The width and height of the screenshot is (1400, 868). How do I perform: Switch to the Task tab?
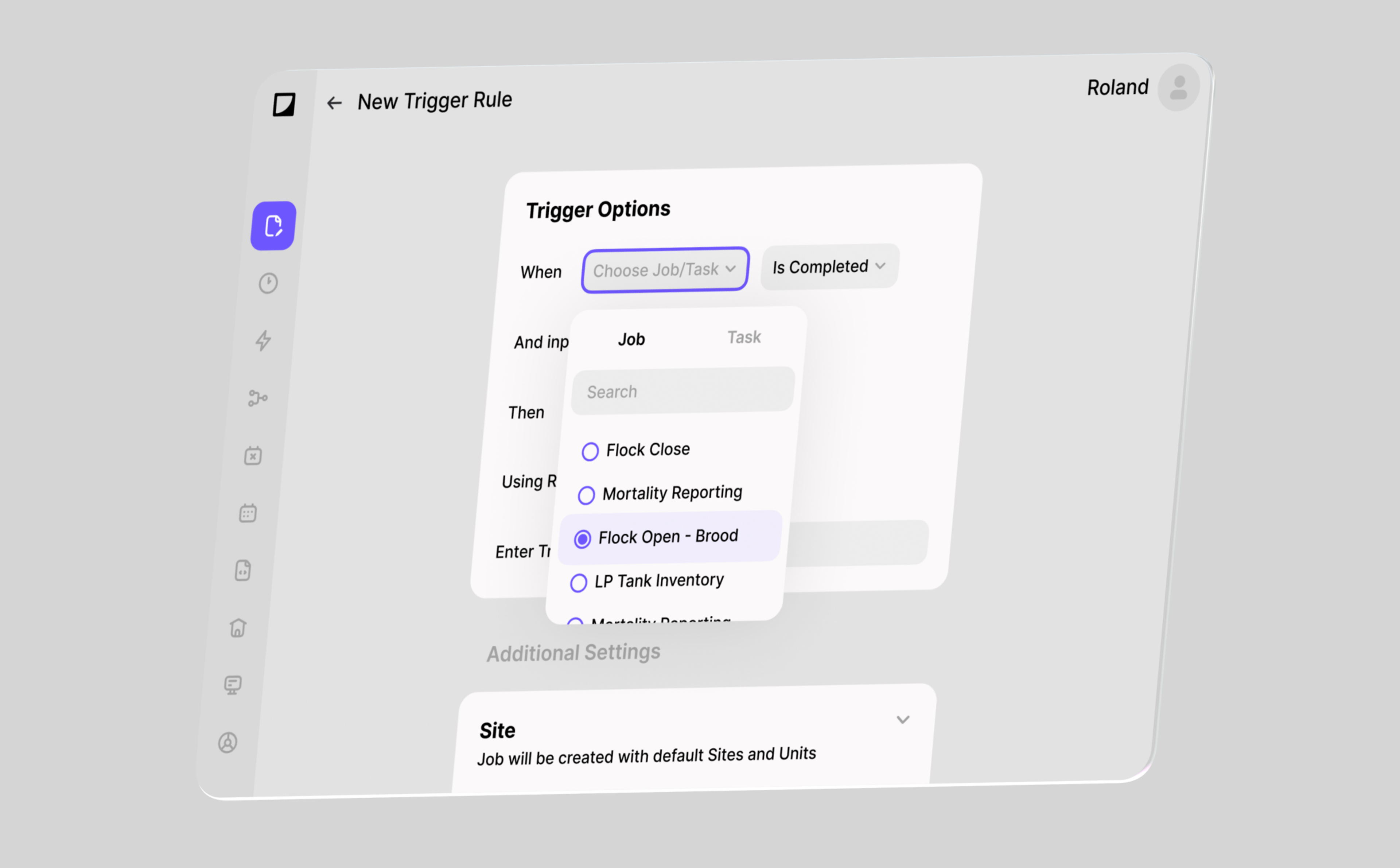click(x=744, y=337)
